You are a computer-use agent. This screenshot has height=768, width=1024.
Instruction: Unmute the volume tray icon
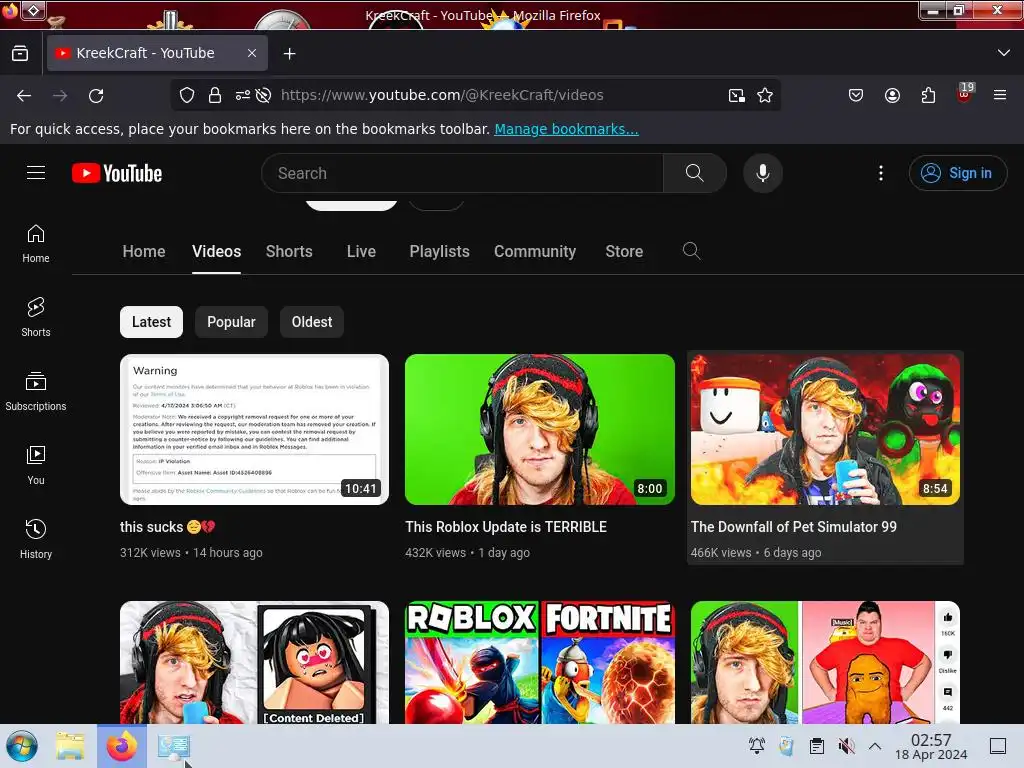846,746
